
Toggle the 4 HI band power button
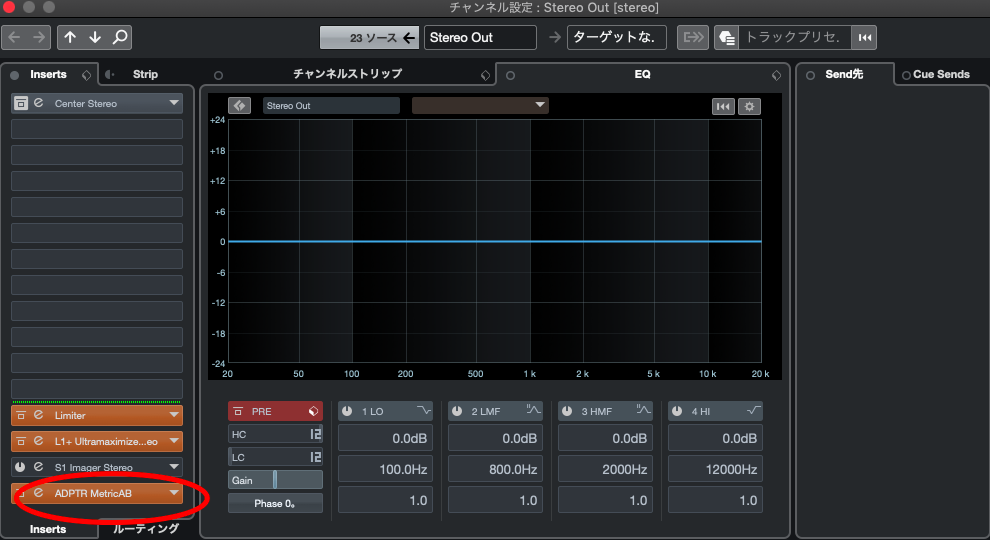(677, 411)
